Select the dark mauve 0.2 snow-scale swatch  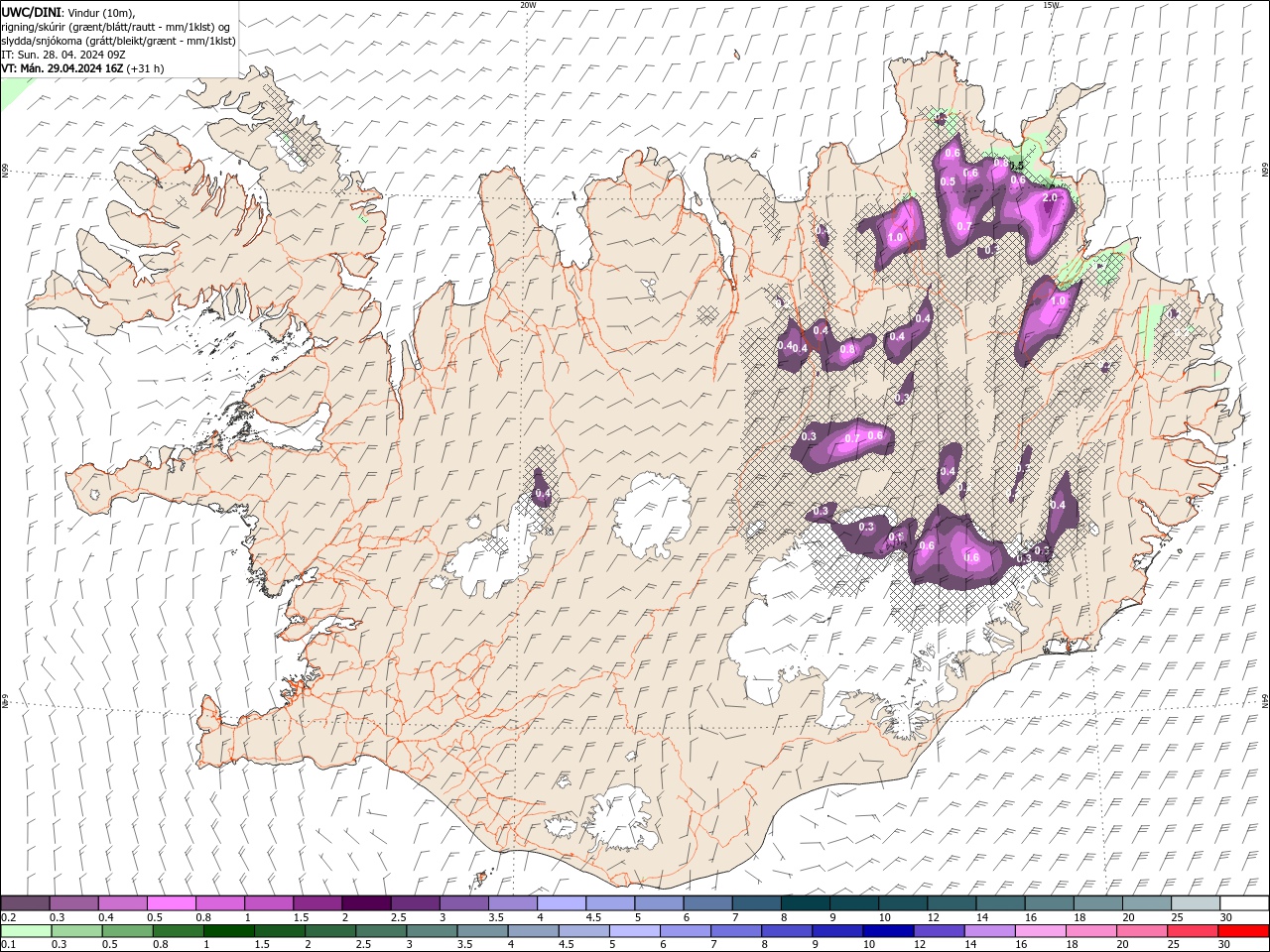(25, 902)
